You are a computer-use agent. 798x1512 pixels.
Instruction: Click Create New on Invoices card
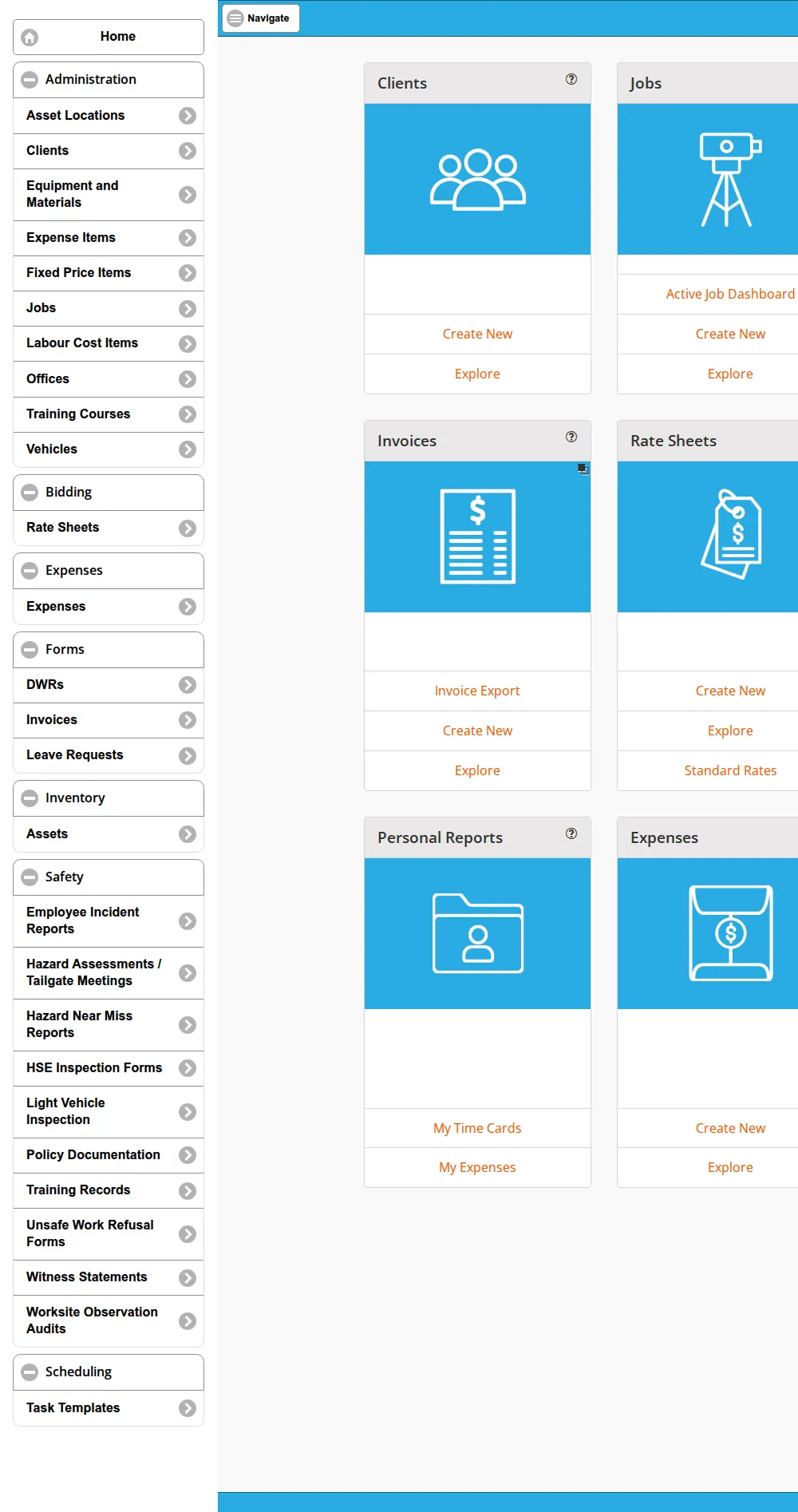coord(477,730)
